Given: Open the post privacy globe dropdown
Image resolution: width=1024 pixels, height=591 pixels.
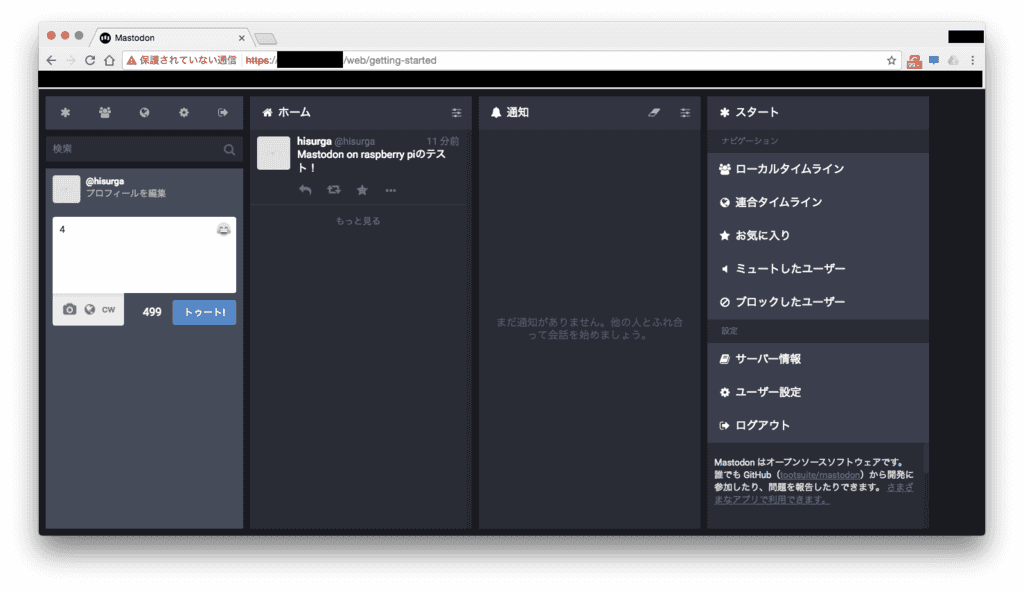Looking at the screenshot, I should pos(89,310).
